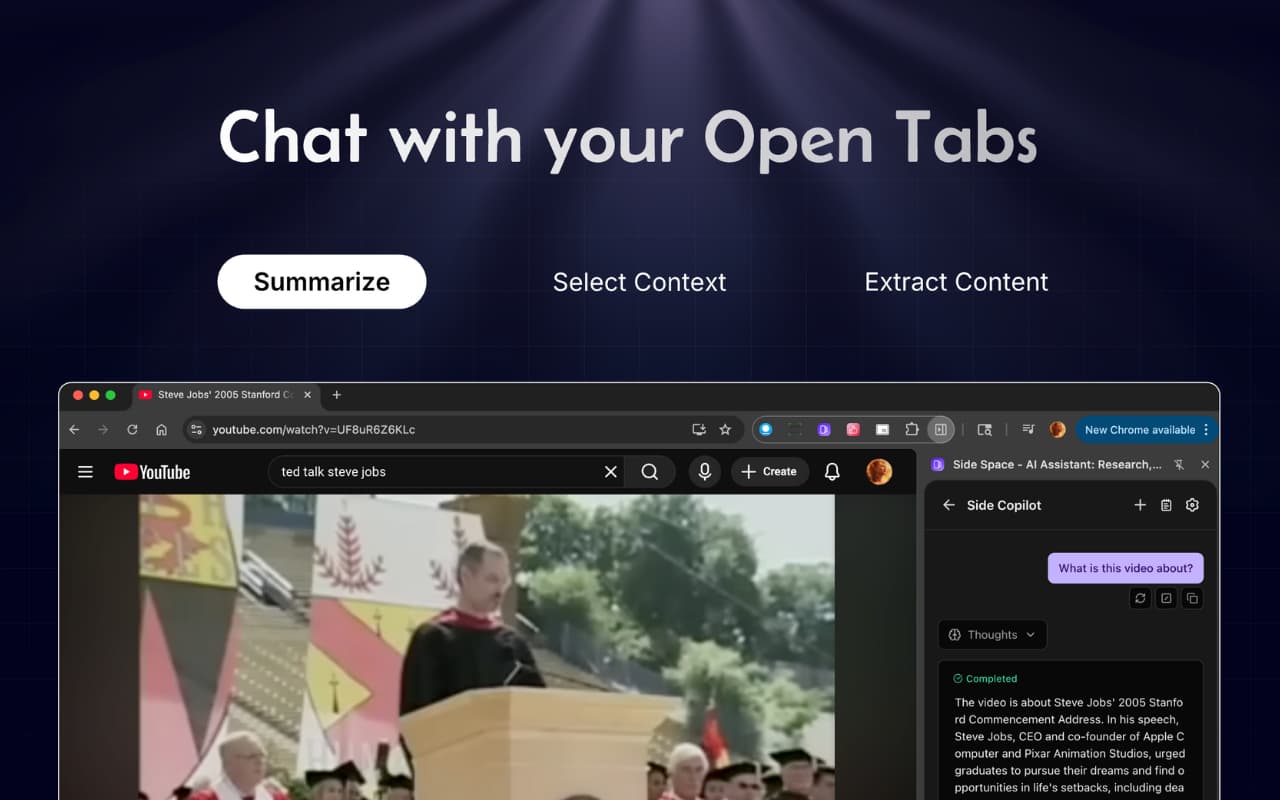Open the YouTube hamburger guide menu
1280x800 pixels.
85,472
